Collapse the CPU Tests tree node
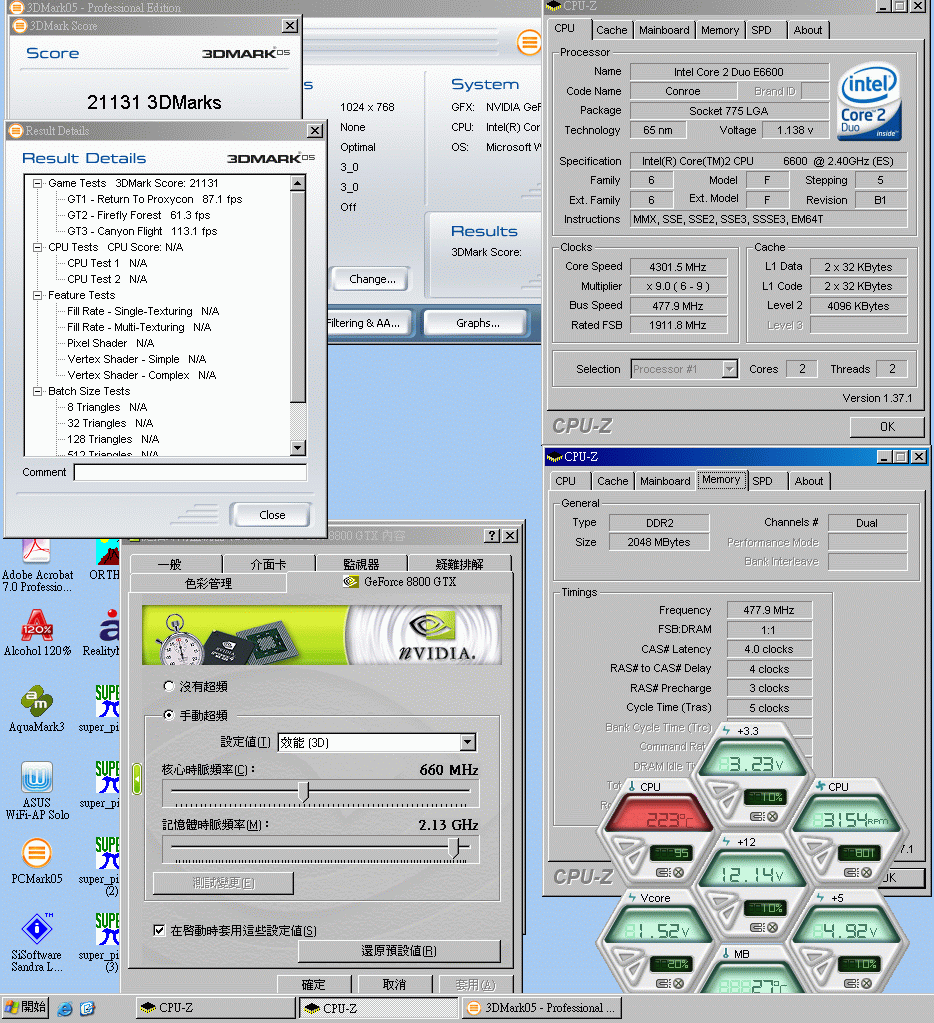Viewport: 934px width, 1023px height. pyautogui.click(x=37, y=247)
